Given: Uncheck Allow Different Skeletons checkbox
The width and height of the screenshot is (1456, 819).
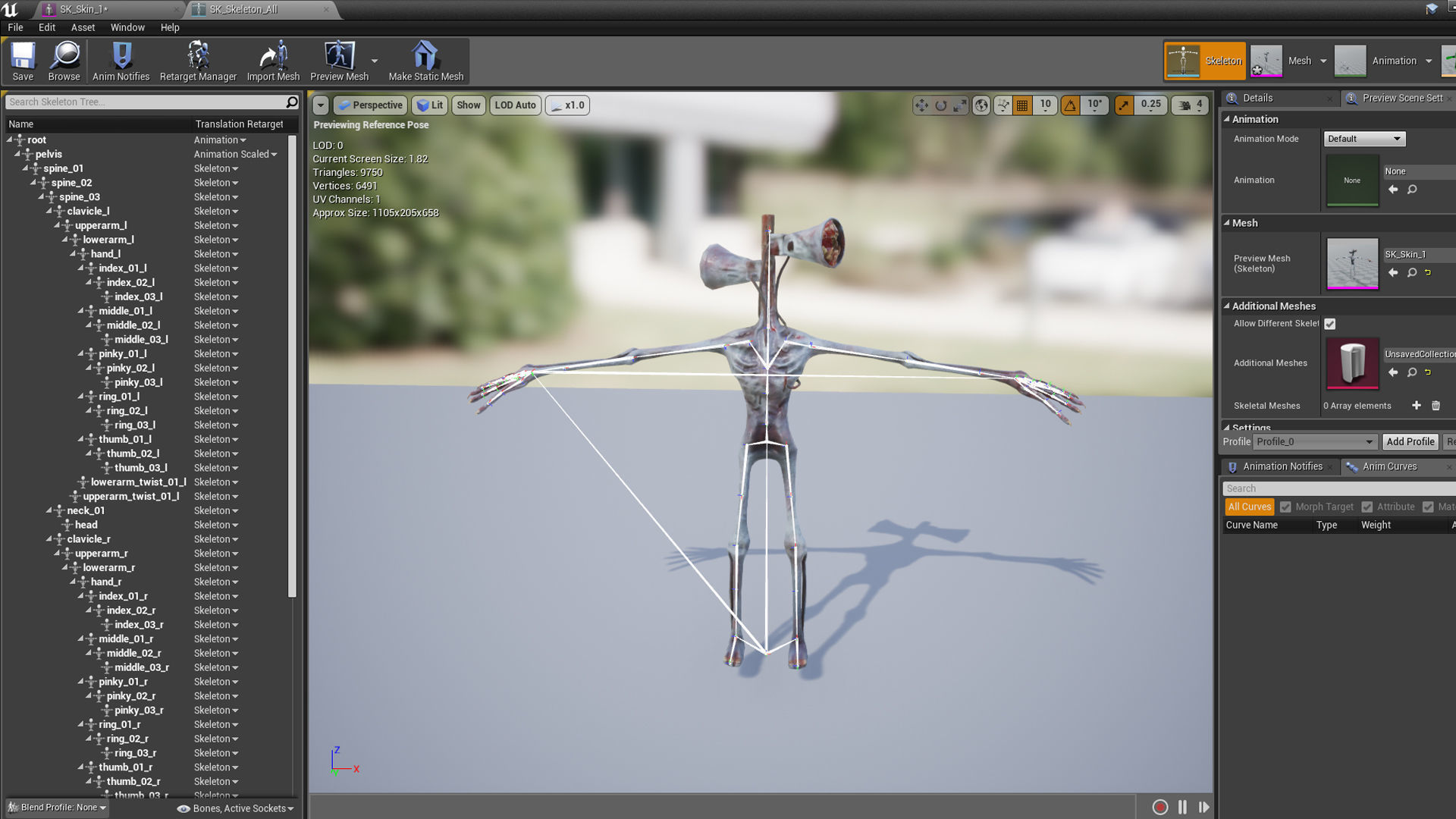Looking at the screenshot, I should point(1330,324).
